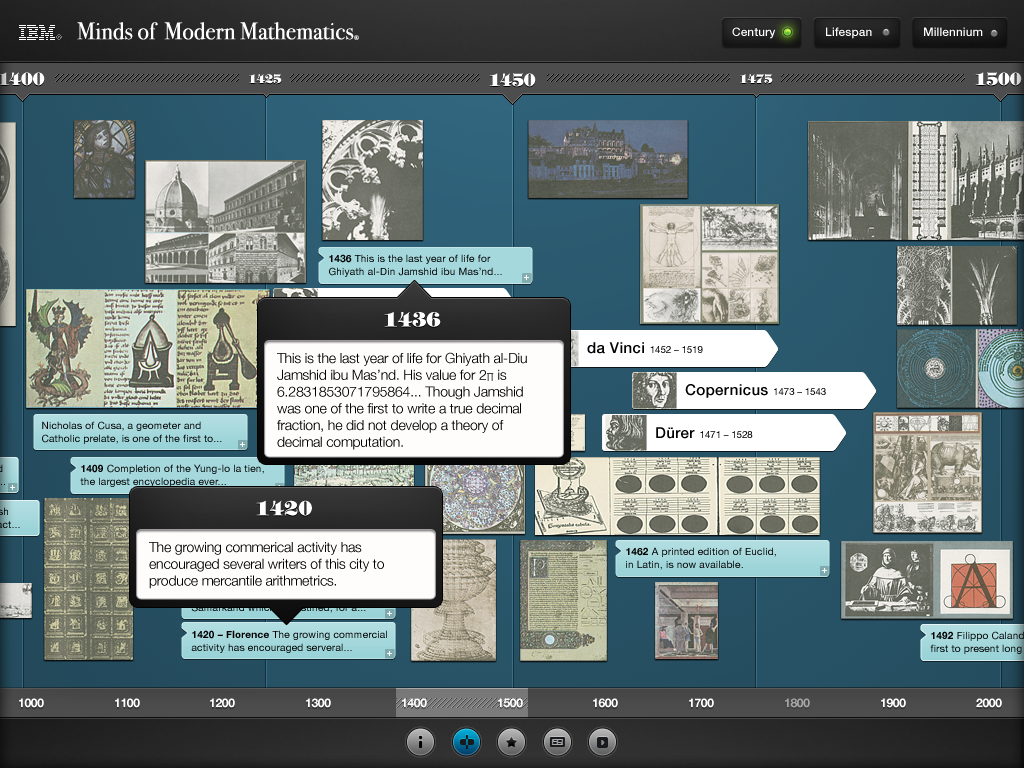
Task: Enable the Century view toggle
Action: (761, 32)
